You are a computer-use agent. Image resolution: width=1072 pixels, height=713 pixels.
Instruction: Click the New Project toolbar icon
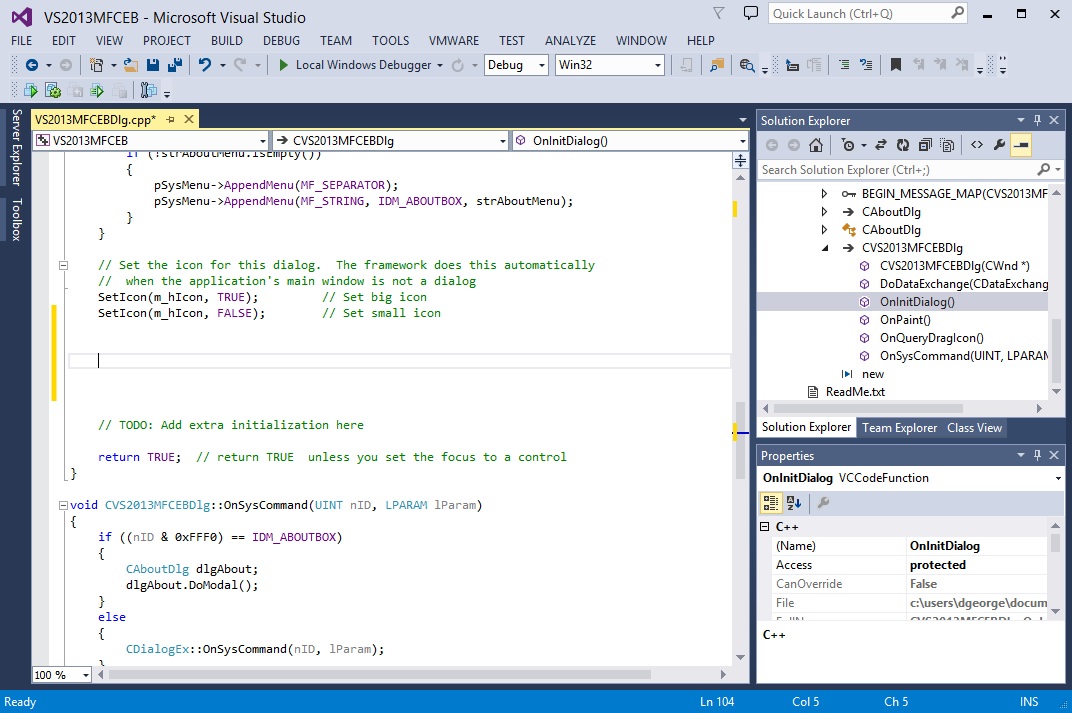pos(96,65)
